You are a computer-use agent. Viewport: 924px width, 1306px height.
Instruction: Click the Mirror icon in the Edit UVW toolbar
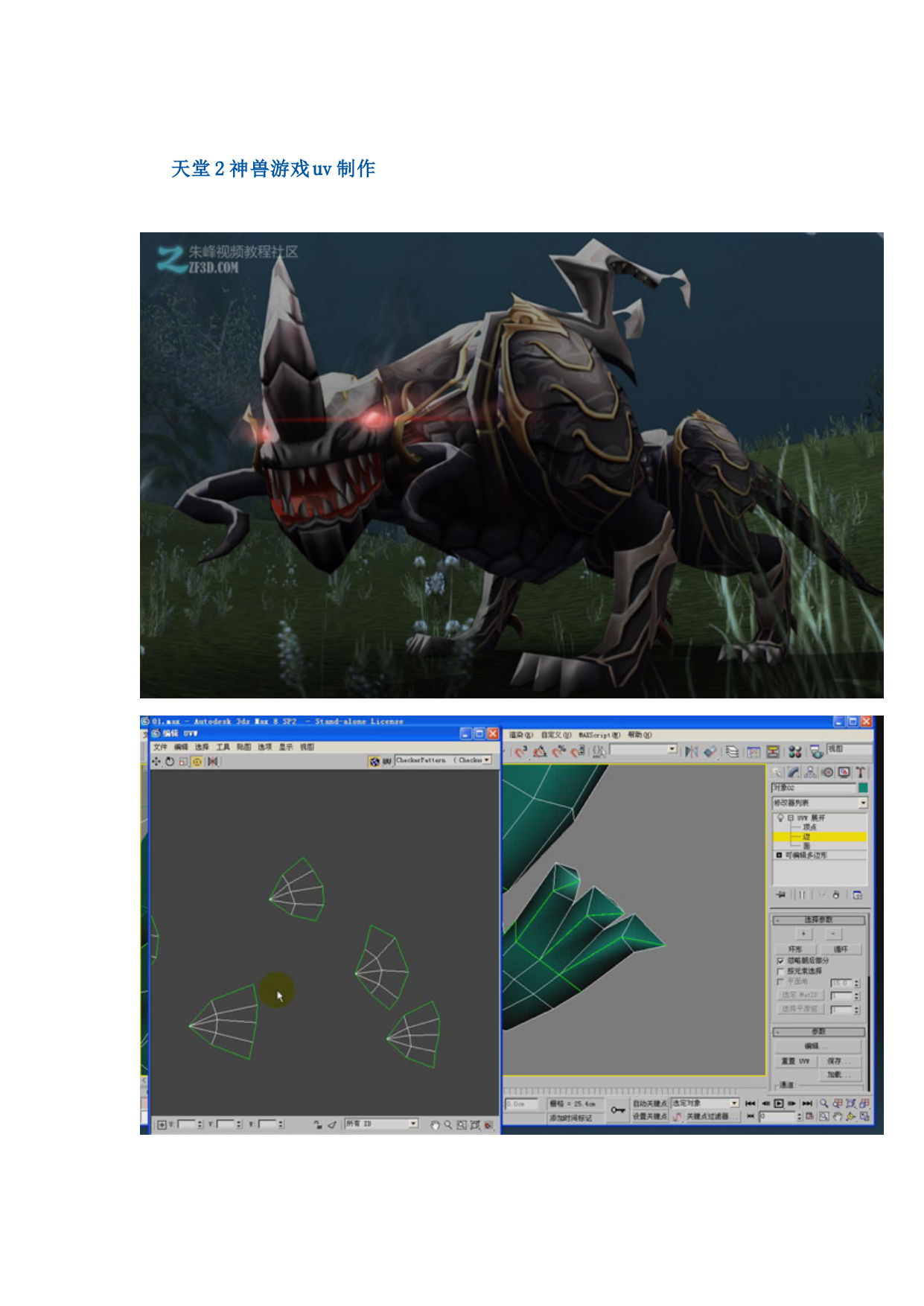click(x=213, y=762)
